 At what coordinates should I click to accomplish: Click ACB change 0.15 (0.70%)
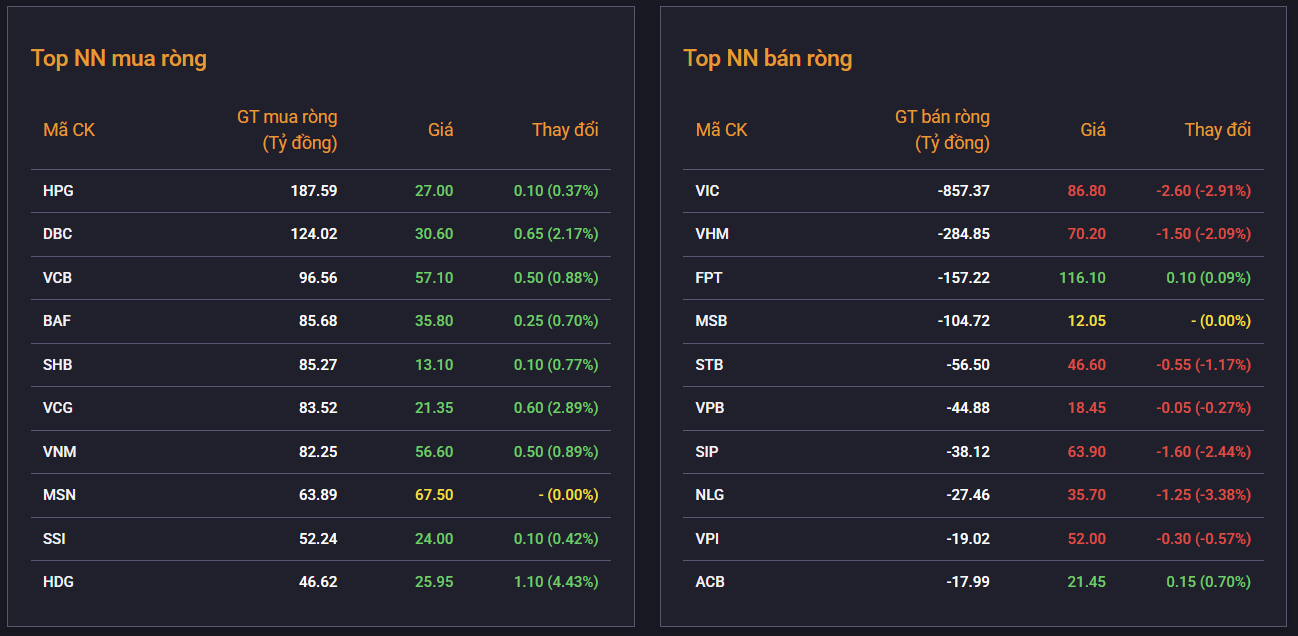(1209, 582)
